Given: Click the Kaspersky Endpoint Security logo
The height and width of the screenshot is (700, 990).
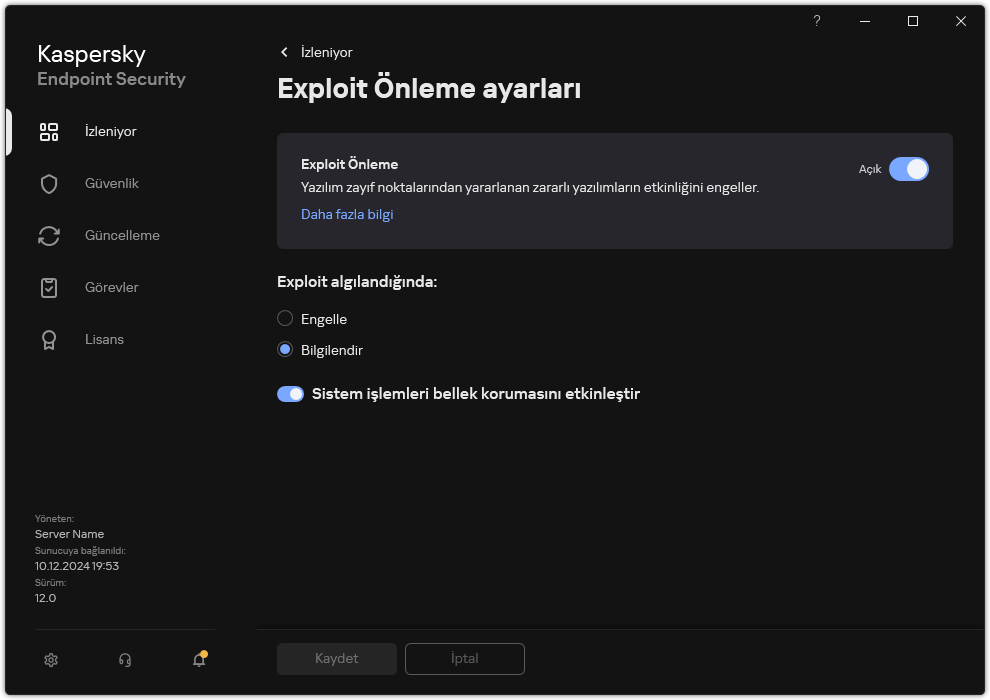Looking at the screenshot, I should pyautogui.click(x=111, y=65).
